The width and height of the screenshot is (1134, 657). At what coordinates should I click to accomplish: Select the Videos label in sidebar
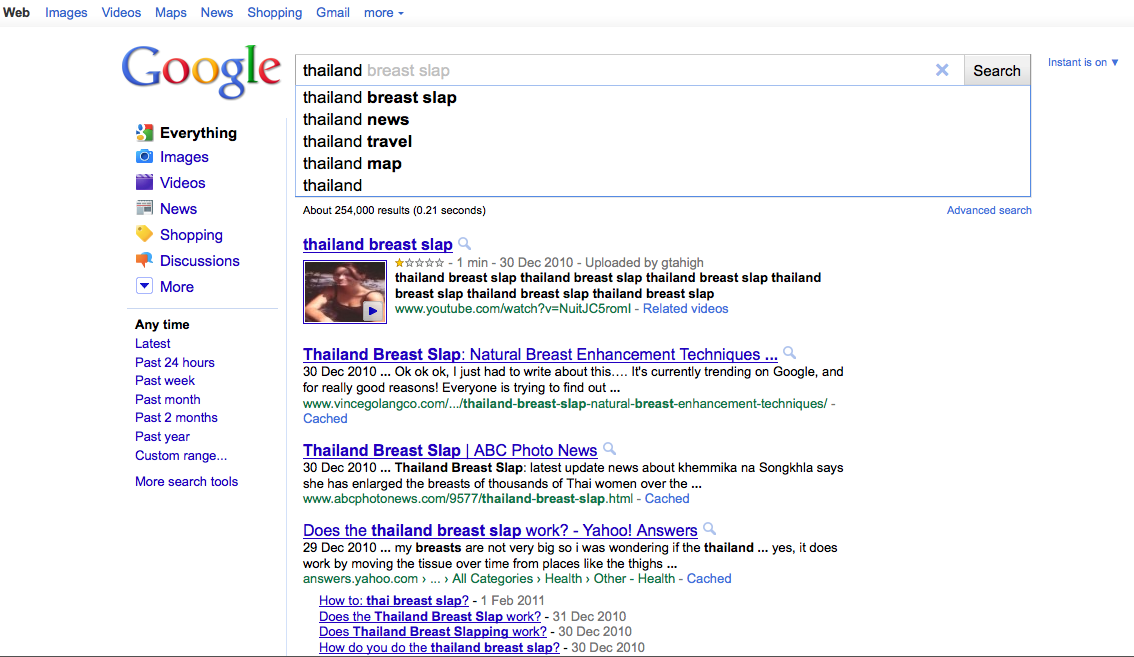tap(182, 183)
